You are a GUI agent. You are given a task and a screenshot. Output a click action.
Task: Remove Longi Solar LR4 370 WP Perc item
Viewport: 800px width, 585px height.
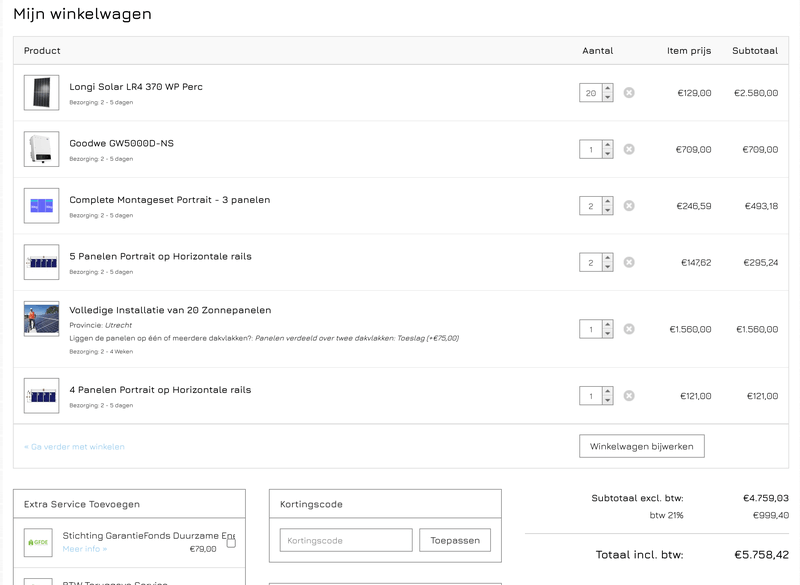(629, 93)
